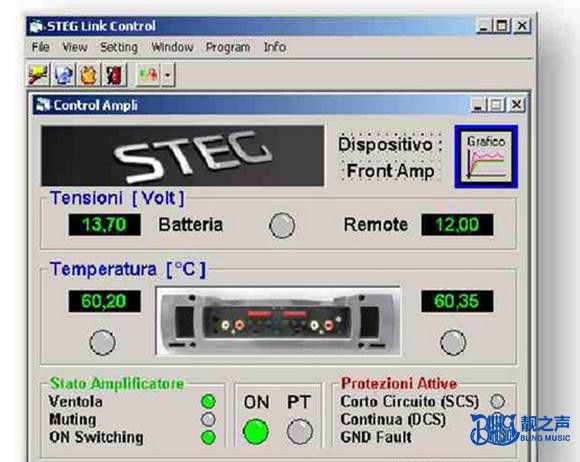Click the STEG Link Control title bar icon
This screenshot has width=580, height=462.
click(x=37, y=26)
